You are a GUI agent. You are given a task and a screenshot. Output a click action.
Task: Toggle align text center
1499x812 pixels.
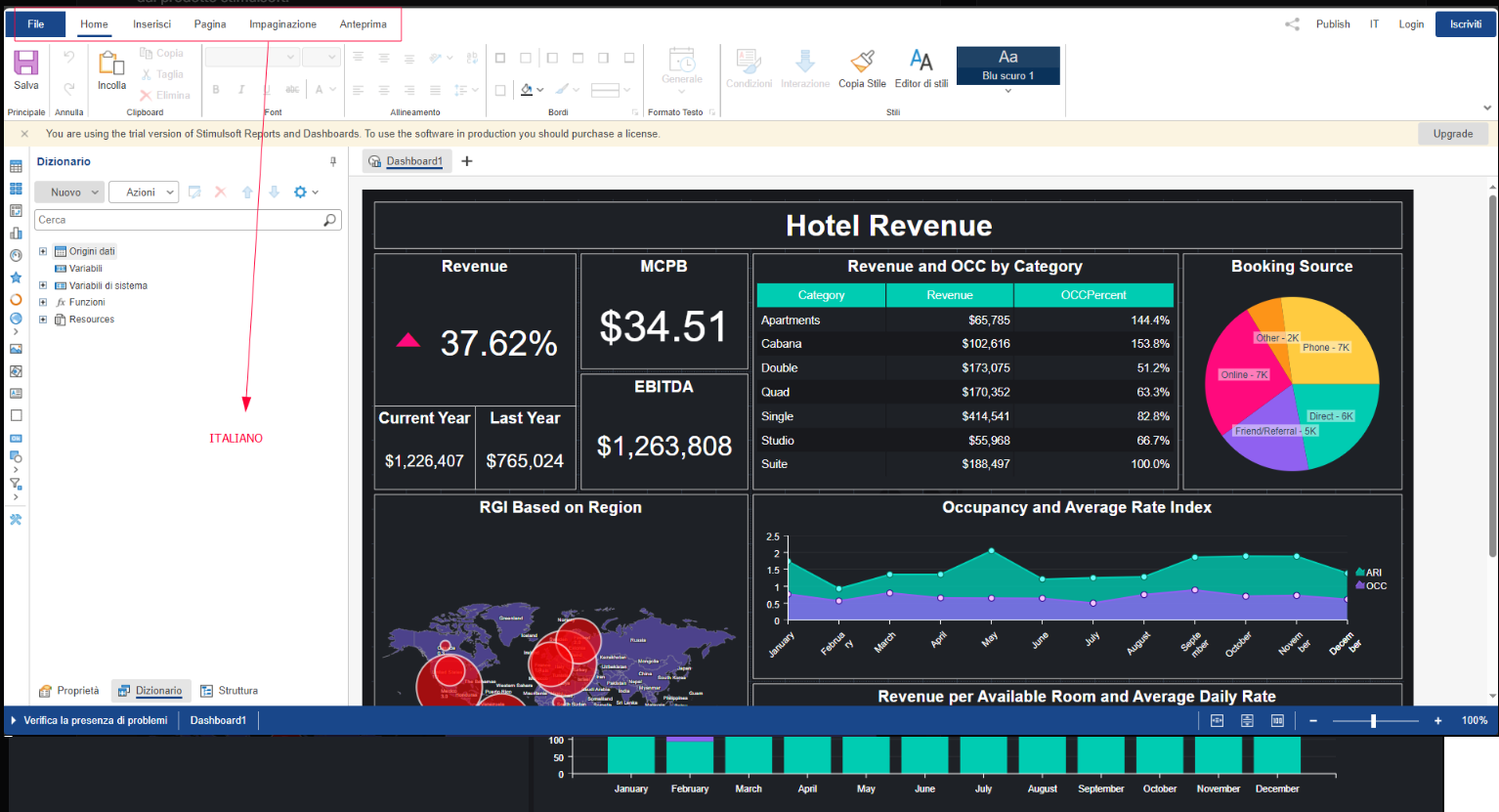(x=383, y=90)
